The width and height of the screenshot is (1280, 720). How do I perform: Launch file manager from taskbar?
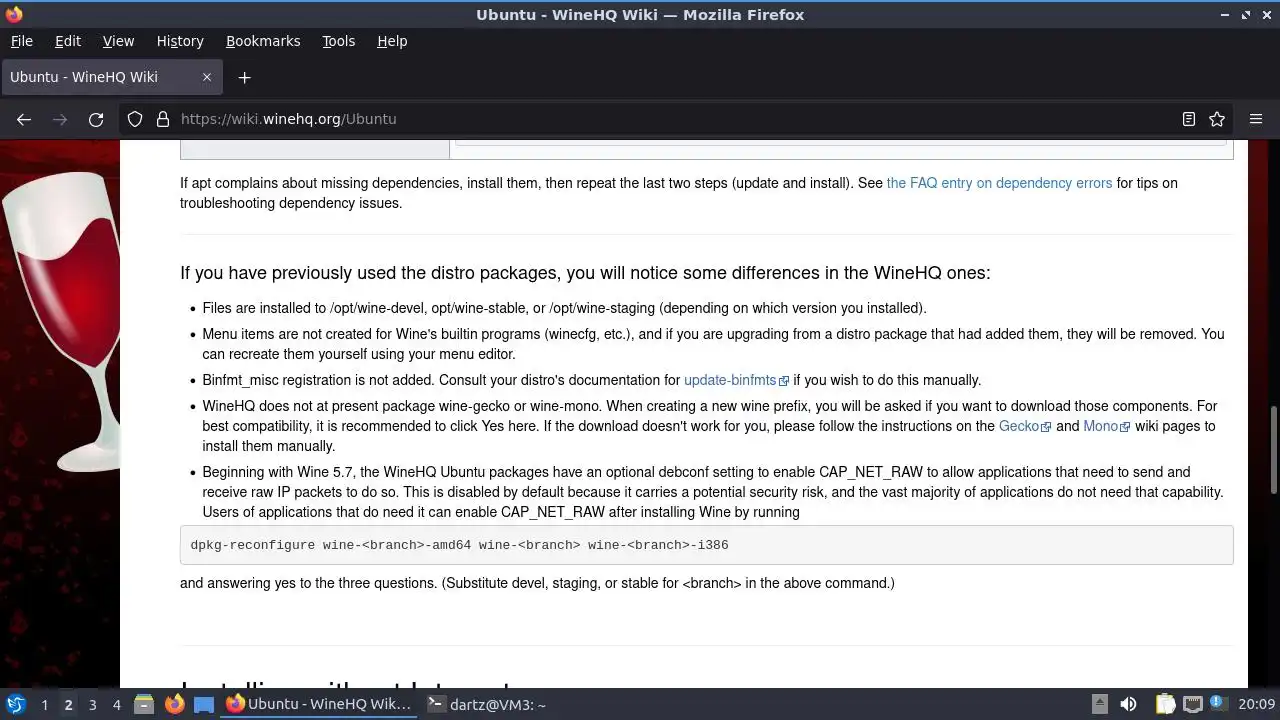(143, 704)
